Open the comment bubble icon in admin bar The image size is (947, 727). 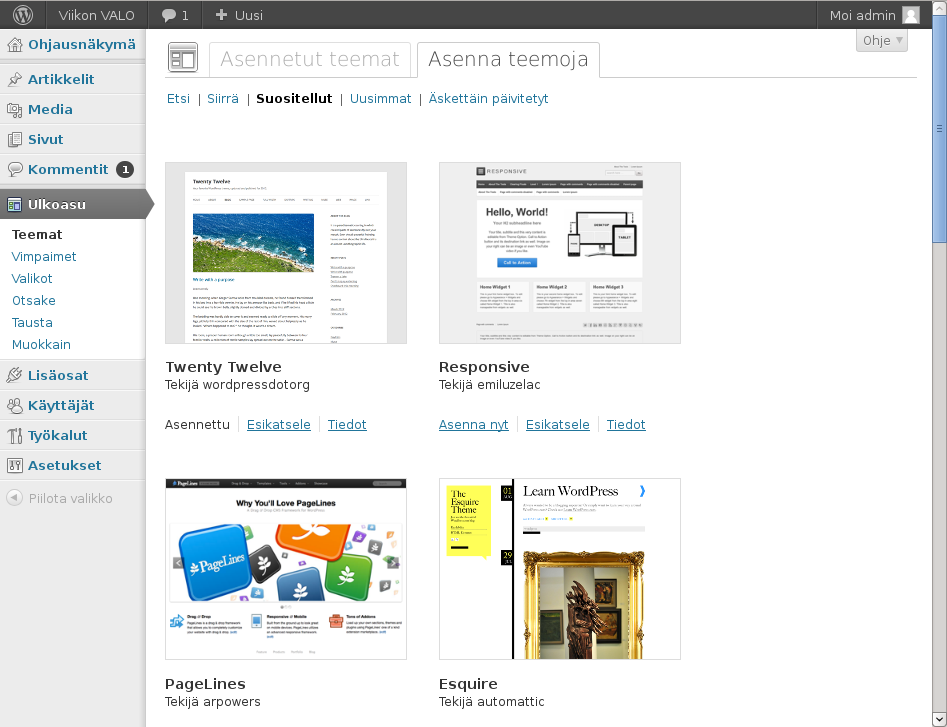tap(169, 16)
